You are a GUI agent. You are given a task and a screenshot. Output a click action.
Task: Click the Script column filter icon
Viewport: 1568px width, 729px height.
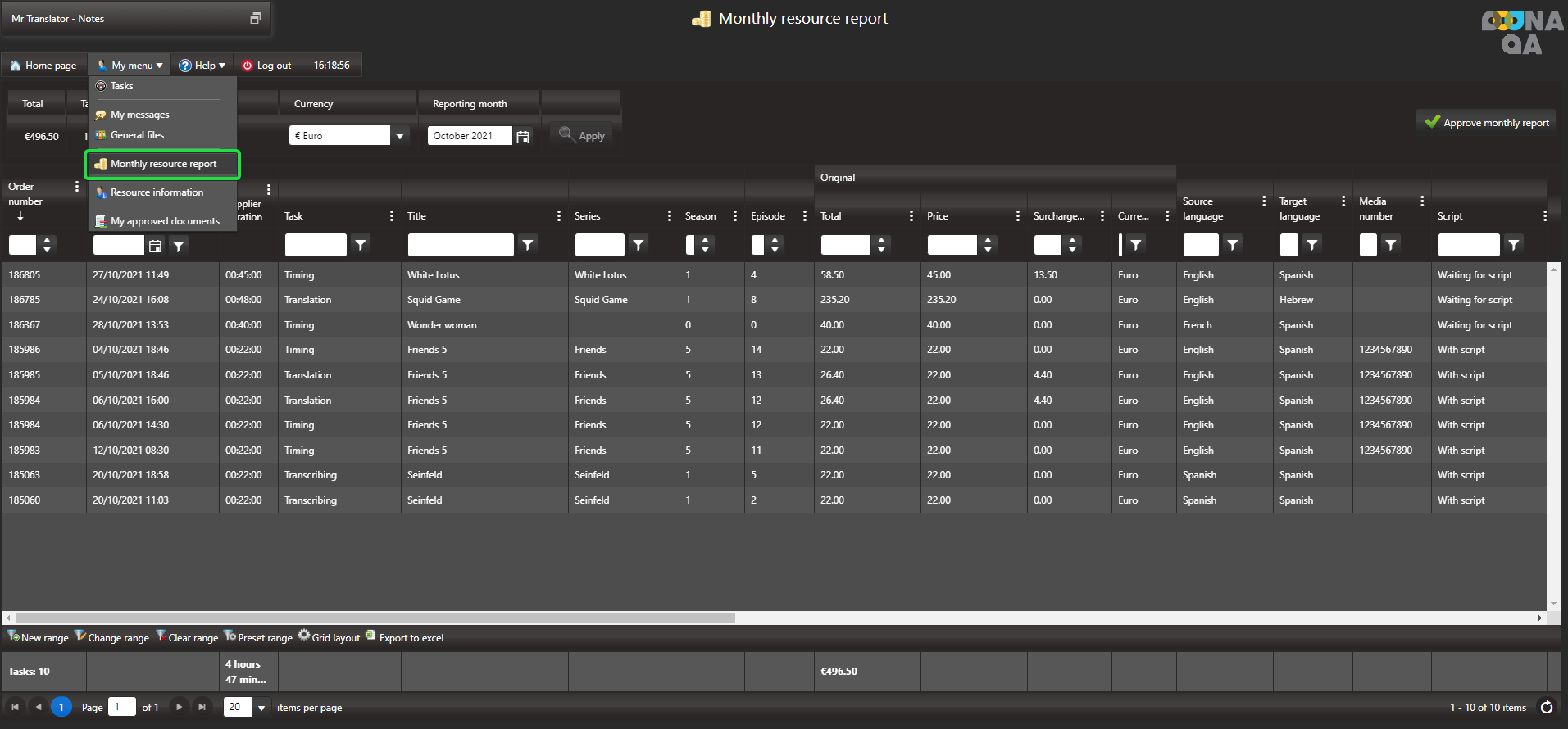pos(1513,245)
